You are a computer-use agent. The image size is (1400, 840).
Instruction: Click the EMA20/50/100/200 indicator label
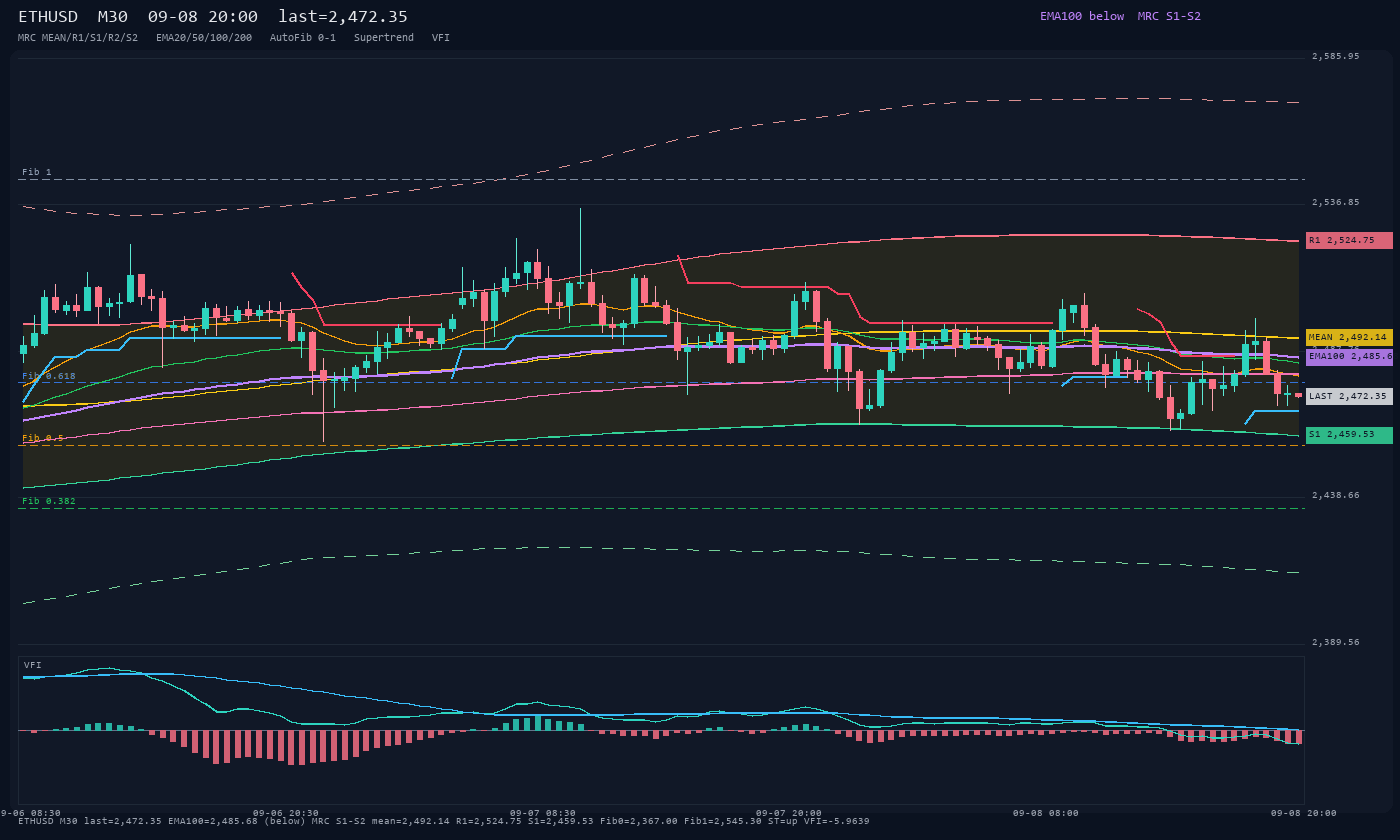[204, 37]
